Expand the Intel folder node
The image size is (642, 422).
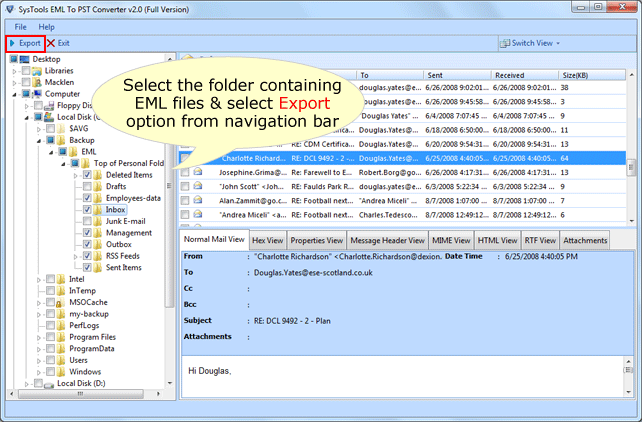39,280
